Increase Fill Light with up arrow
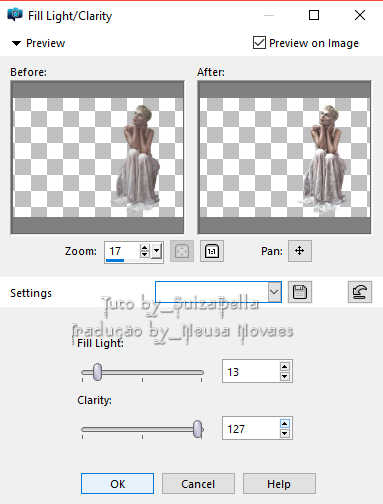This screenshot has height=504, width=383. pos(284,367)
